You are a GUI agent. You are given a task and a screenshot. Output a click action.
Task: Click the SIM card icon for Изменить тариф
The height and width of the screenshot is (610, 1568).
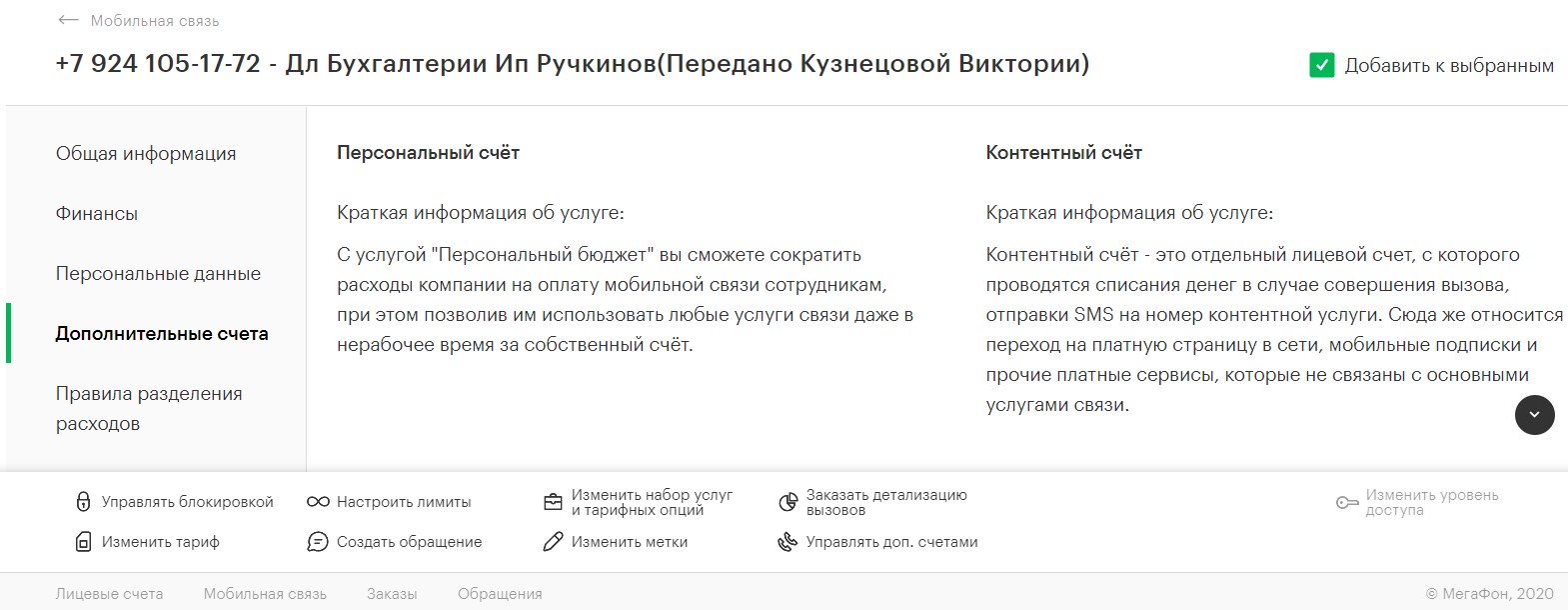pos(83,542)
